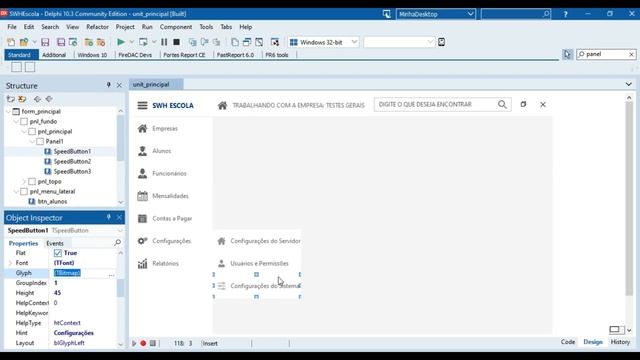Click the Open Project folder icon
640x360 pixels.
pos(89,42)
